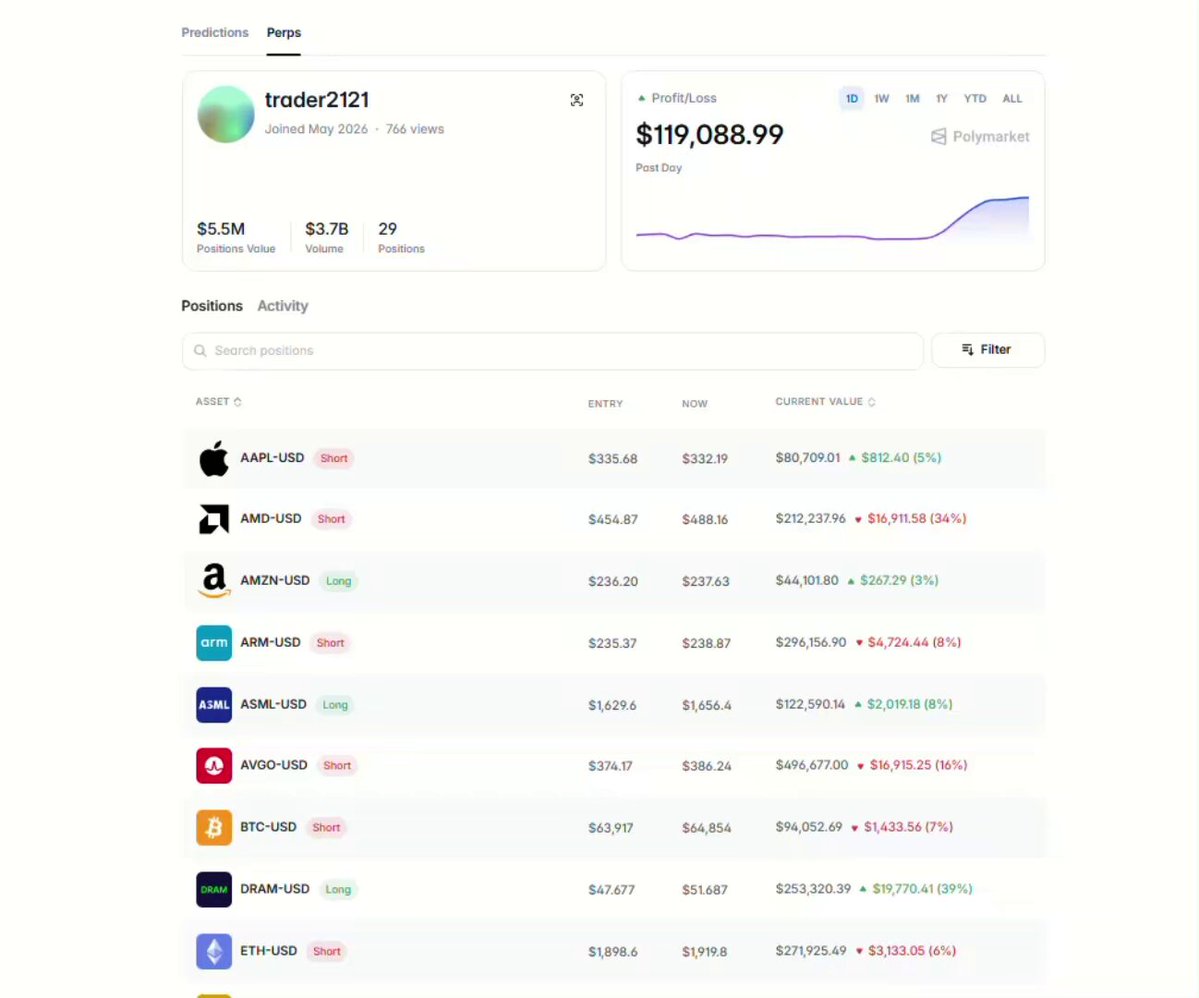Screen dimensions: 1199x998
Task: Sort by Current Value column
Action: pos(825,401)
